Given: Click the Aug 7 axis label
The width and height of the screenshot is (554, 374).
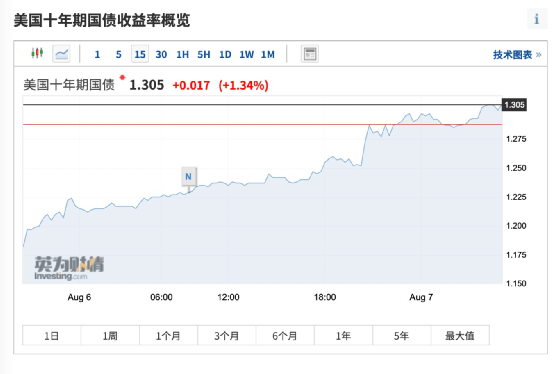Looking at the screenshot, I should click(421, 297).
